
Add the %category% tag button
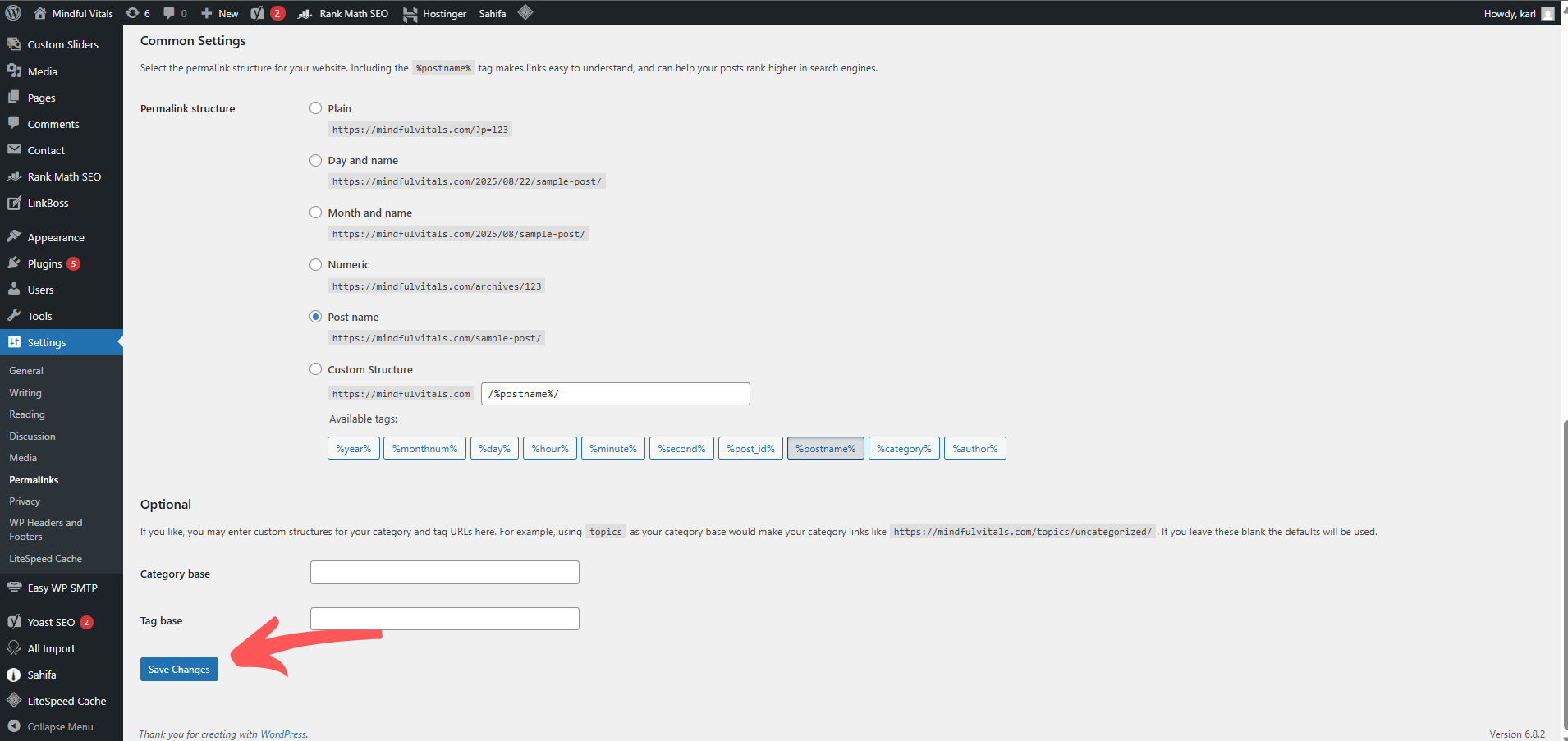pos(904,448)
